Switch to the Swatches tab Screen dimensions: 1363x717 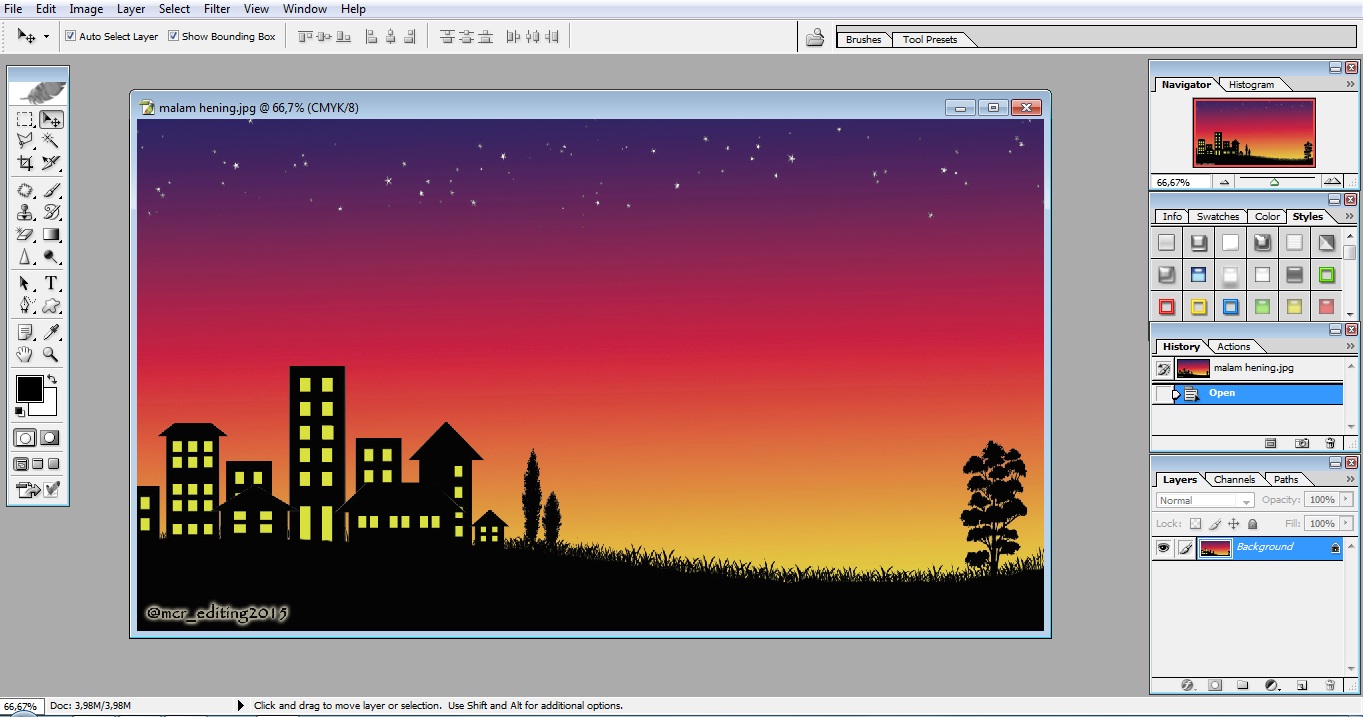(x=1217, y=217)
